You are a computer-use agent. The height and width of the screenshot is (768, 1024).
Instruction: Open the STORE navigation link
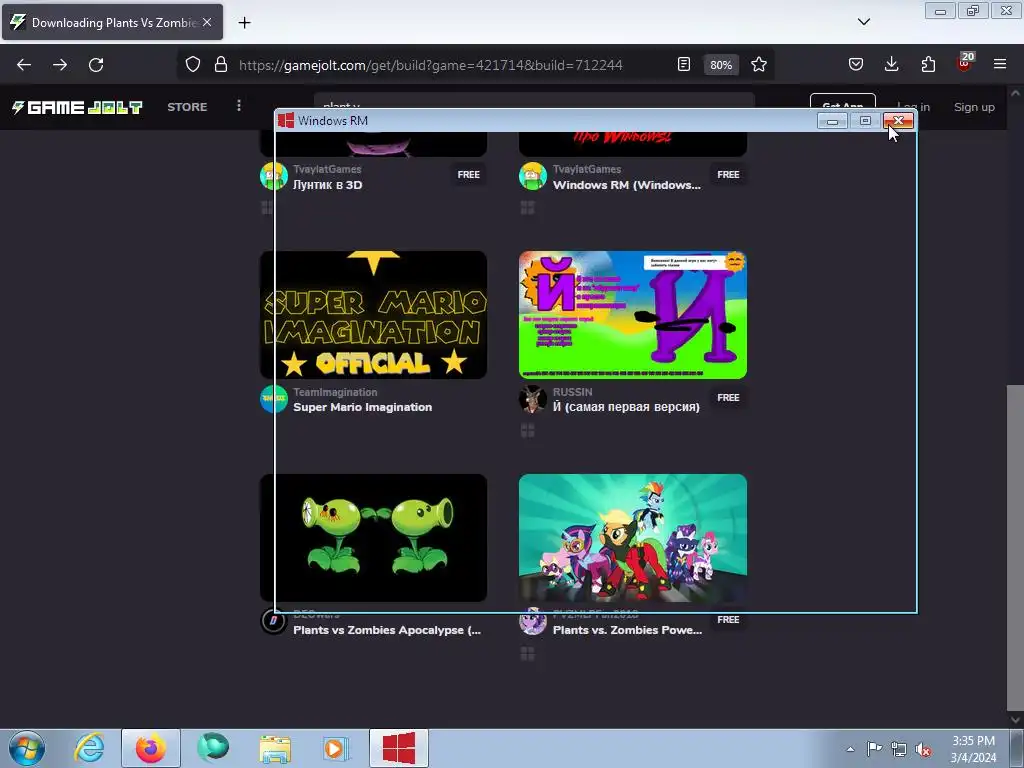(x=187, y=107)
